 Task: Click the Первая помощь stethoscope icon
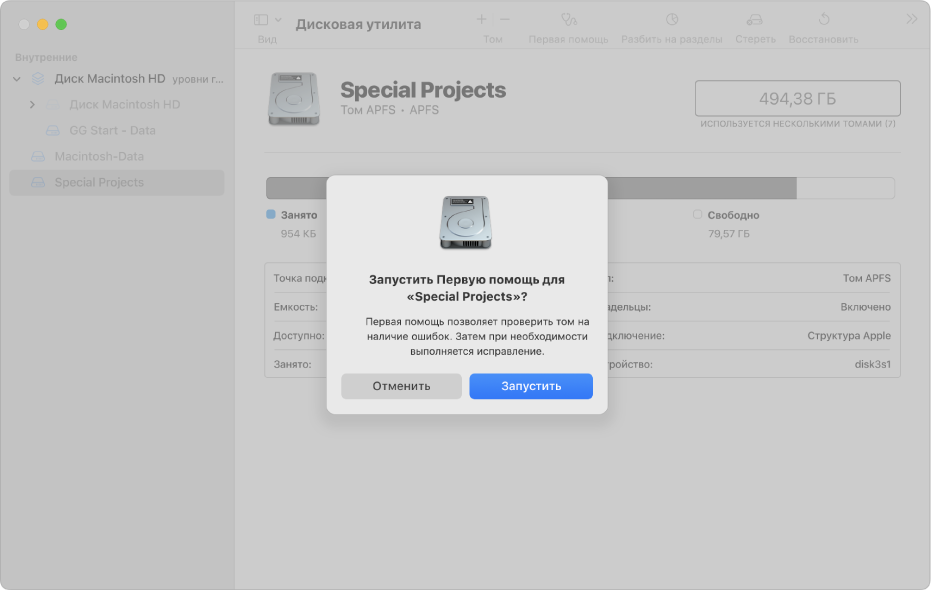pyautogui.click(x=569, y=20)
